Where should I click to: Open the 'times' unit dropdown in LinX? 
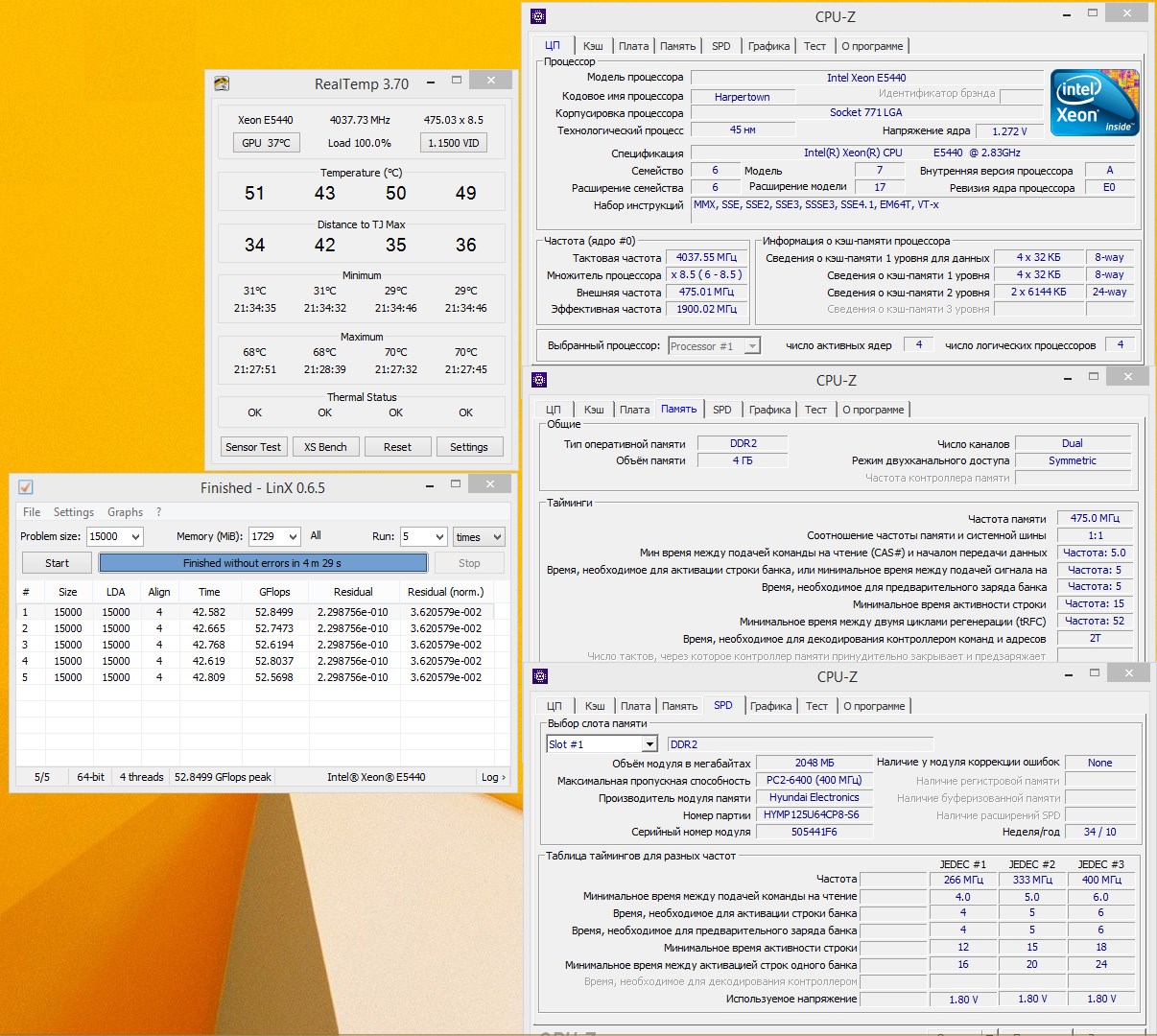(497, 537)
